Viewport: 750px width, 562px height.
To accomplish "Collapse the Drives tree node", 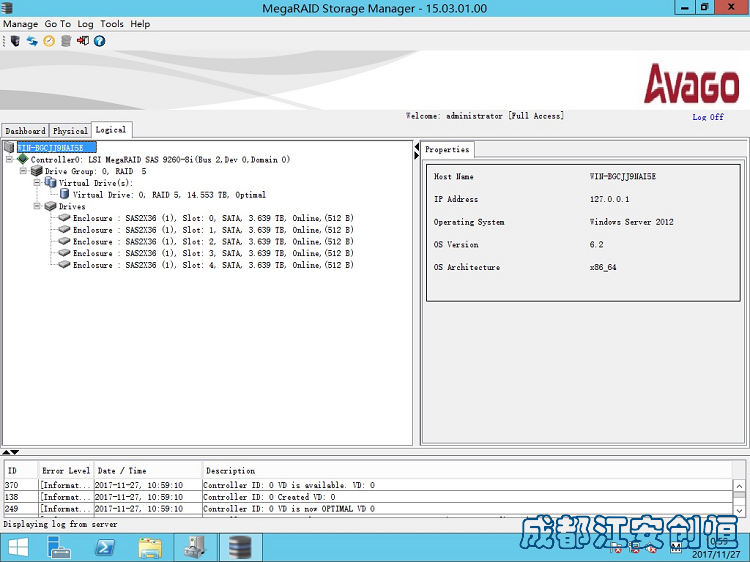I will click(37, 206).
